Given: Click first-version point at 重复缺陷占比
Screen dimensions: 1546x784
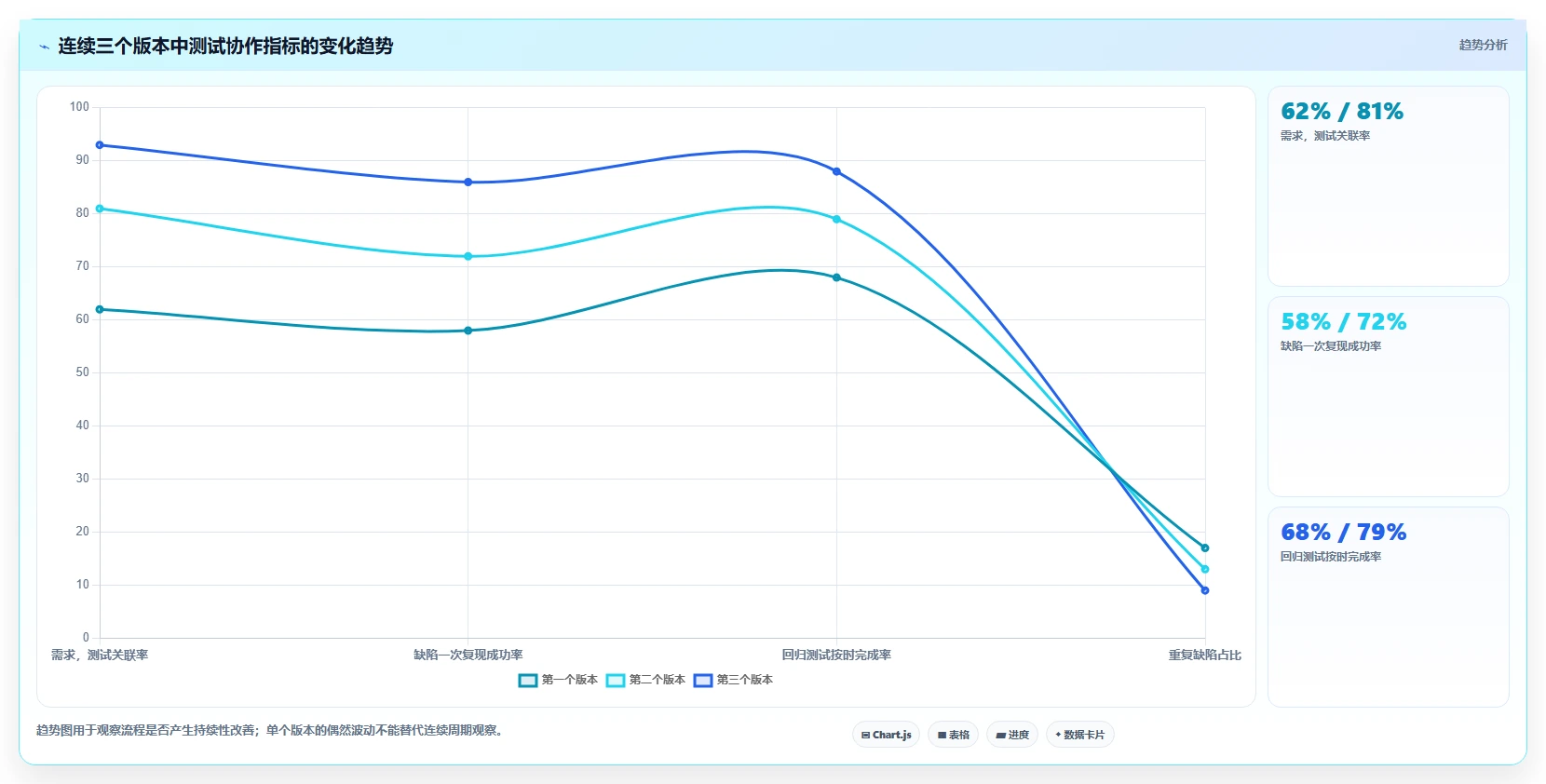Looking at the screenshot, I should pyautogui.click(x=1205, y=548).
